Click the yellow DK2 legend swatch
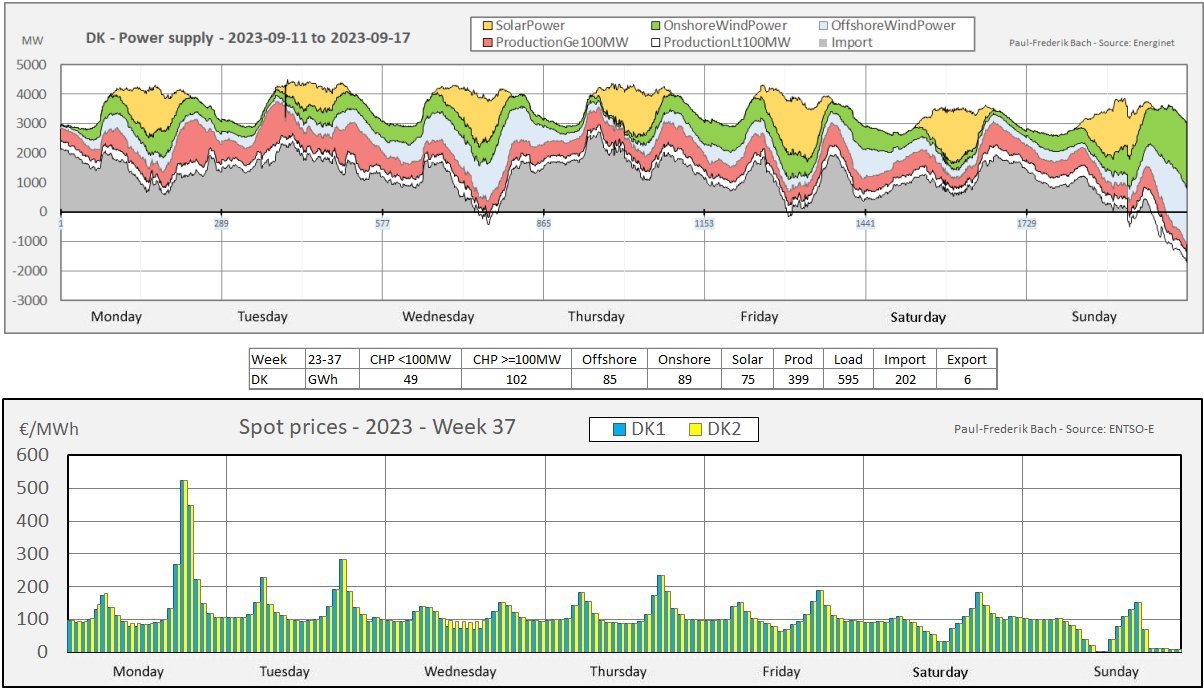Viewport: 1204px width, 692px height. (697, 430)
